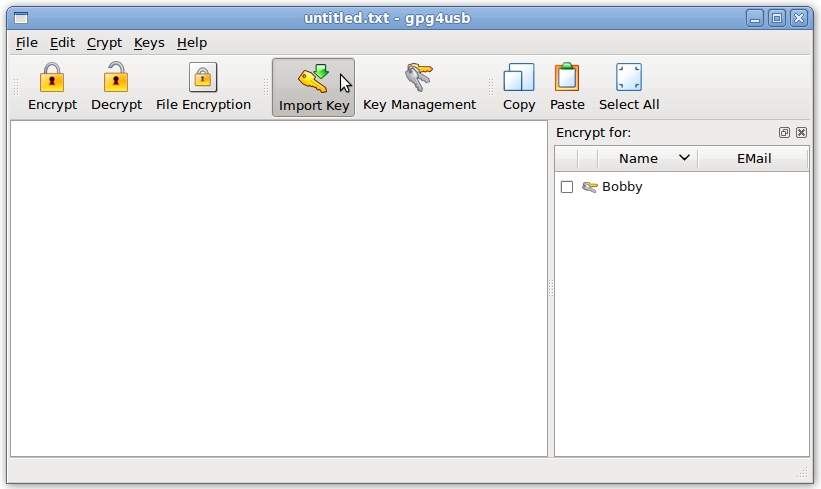The width and height of the screenshot is (821, 489).
Task: Sort key list by Name column
Action: tap(647, 158)
